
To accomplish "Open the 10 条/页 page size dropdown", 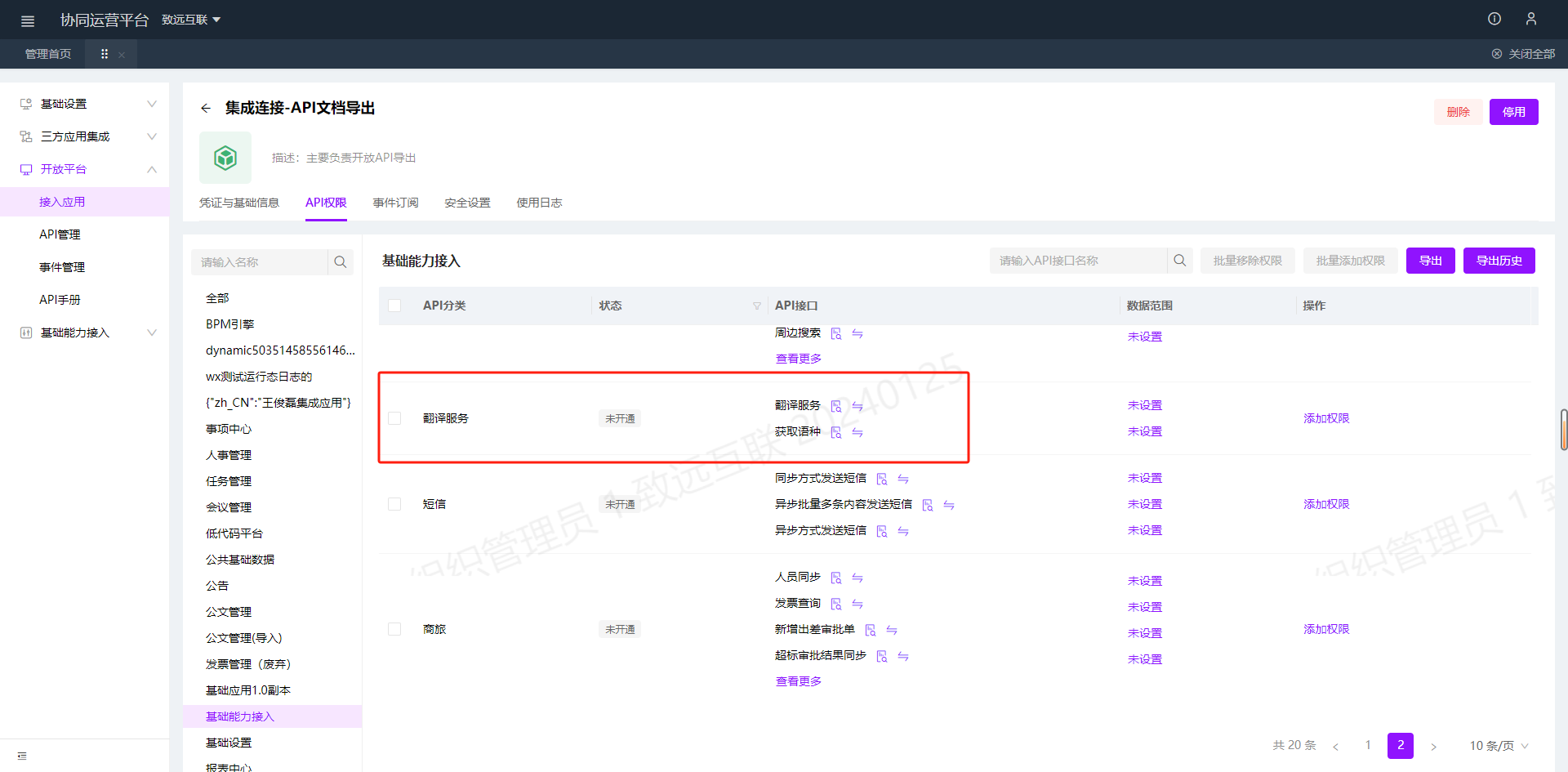I will pos(1499,746).
